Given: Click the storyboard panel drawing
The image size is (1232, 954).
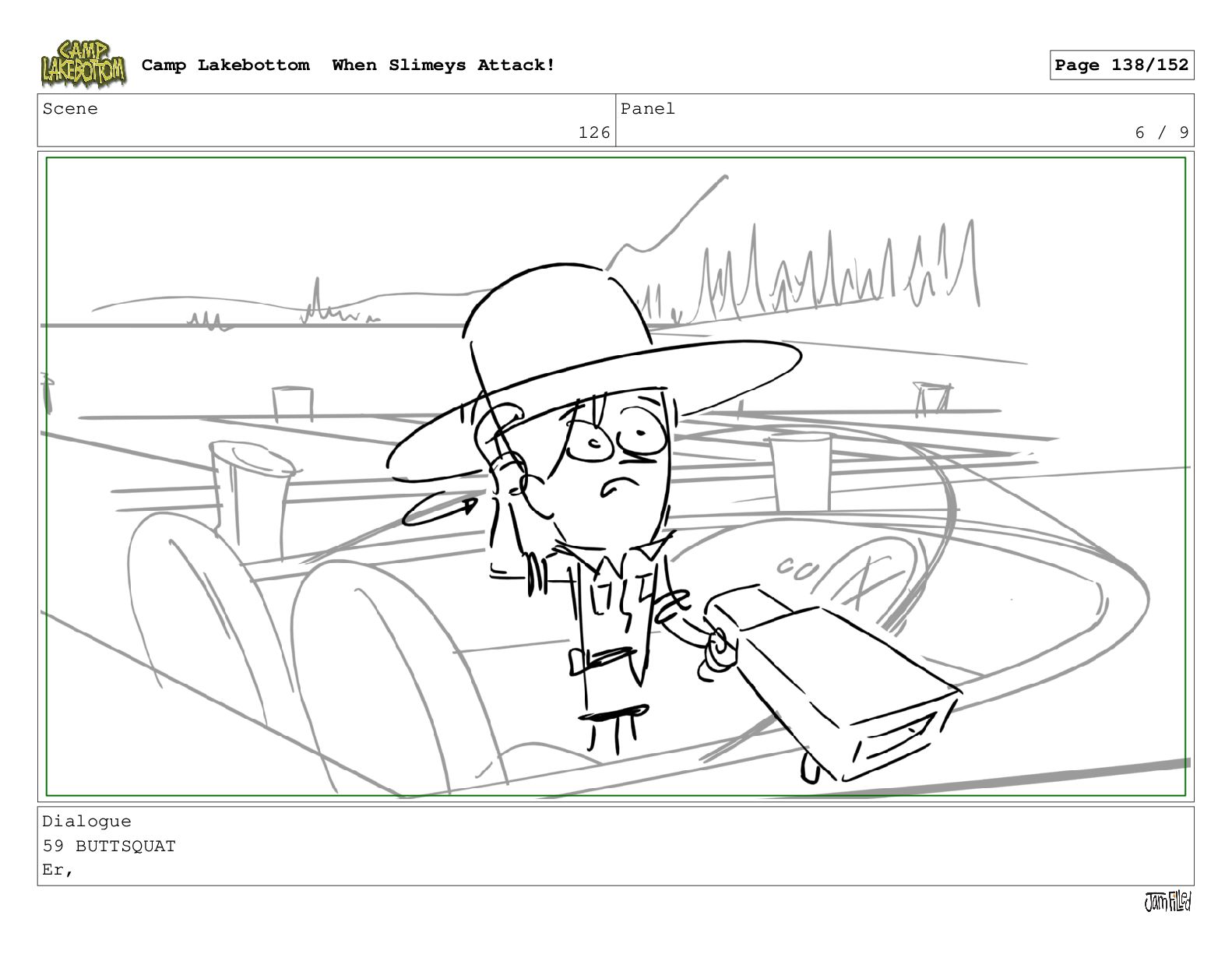Looking at the screenshot, I should click(615, 477).
